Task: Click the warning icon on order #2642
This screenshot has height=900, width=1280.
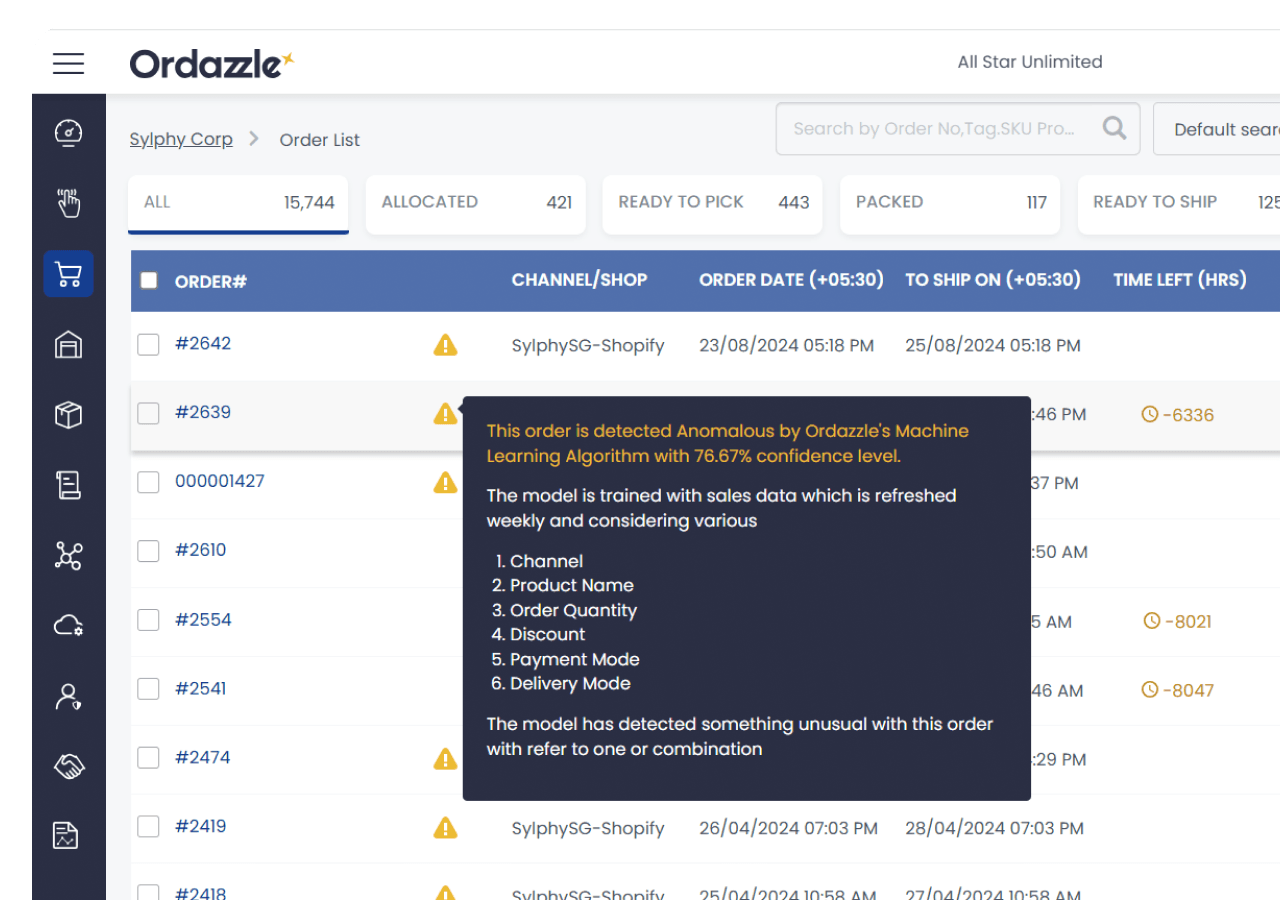Action: (445, 345)
